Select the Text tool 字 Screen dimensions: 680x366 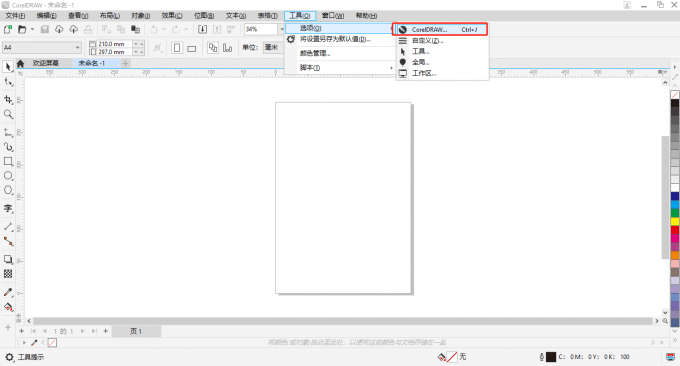(x=8, y=209)
